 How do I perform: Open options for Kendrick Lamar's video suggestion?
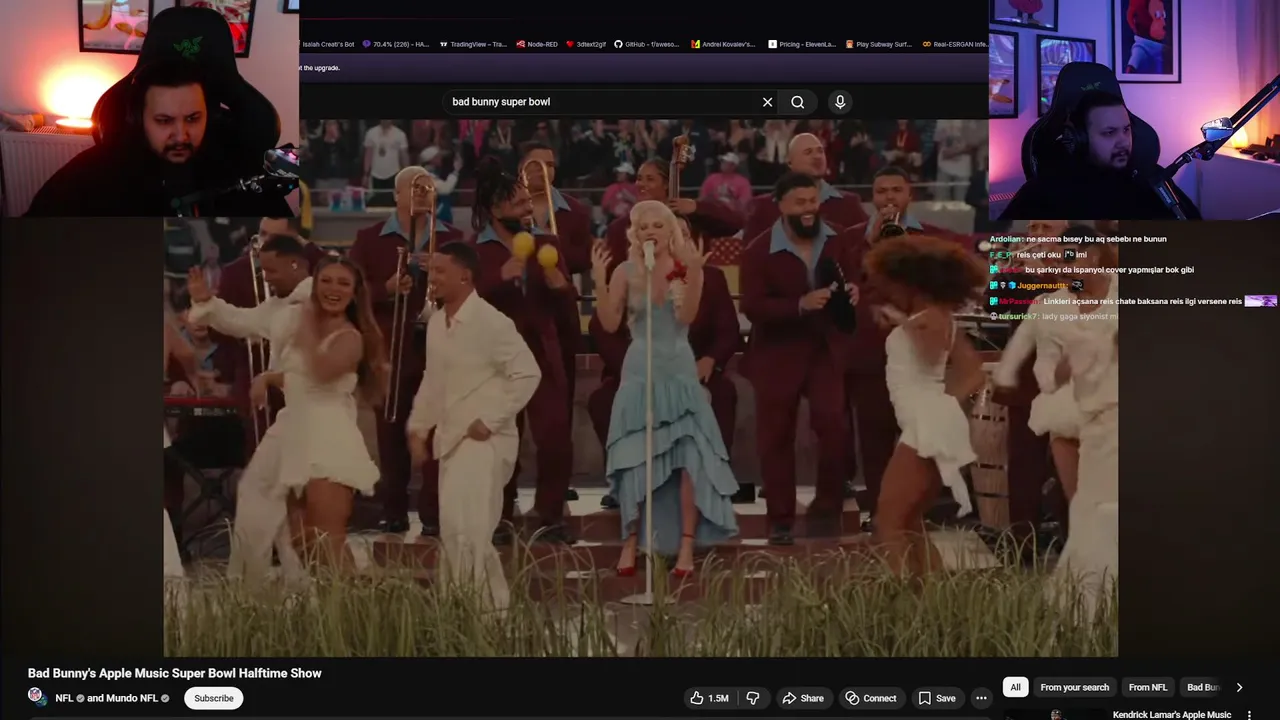click(1249, 715)
